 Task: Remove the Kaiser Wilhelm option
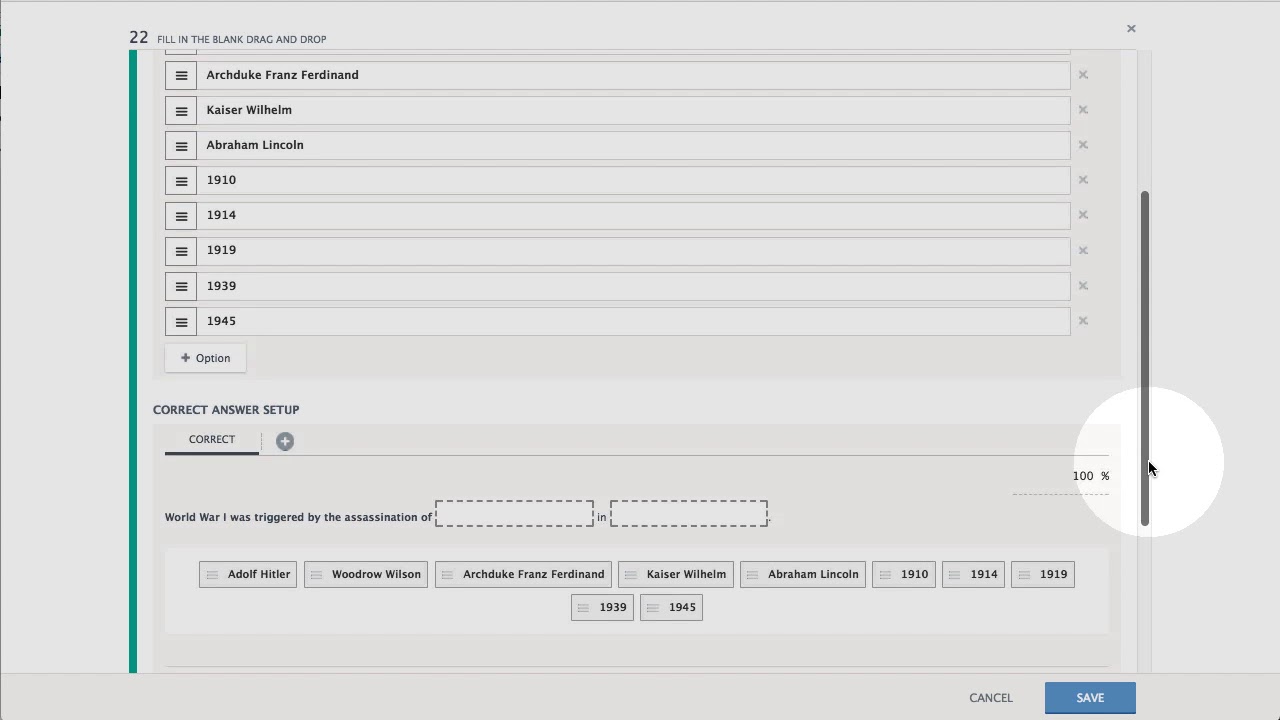[1083, 110]
